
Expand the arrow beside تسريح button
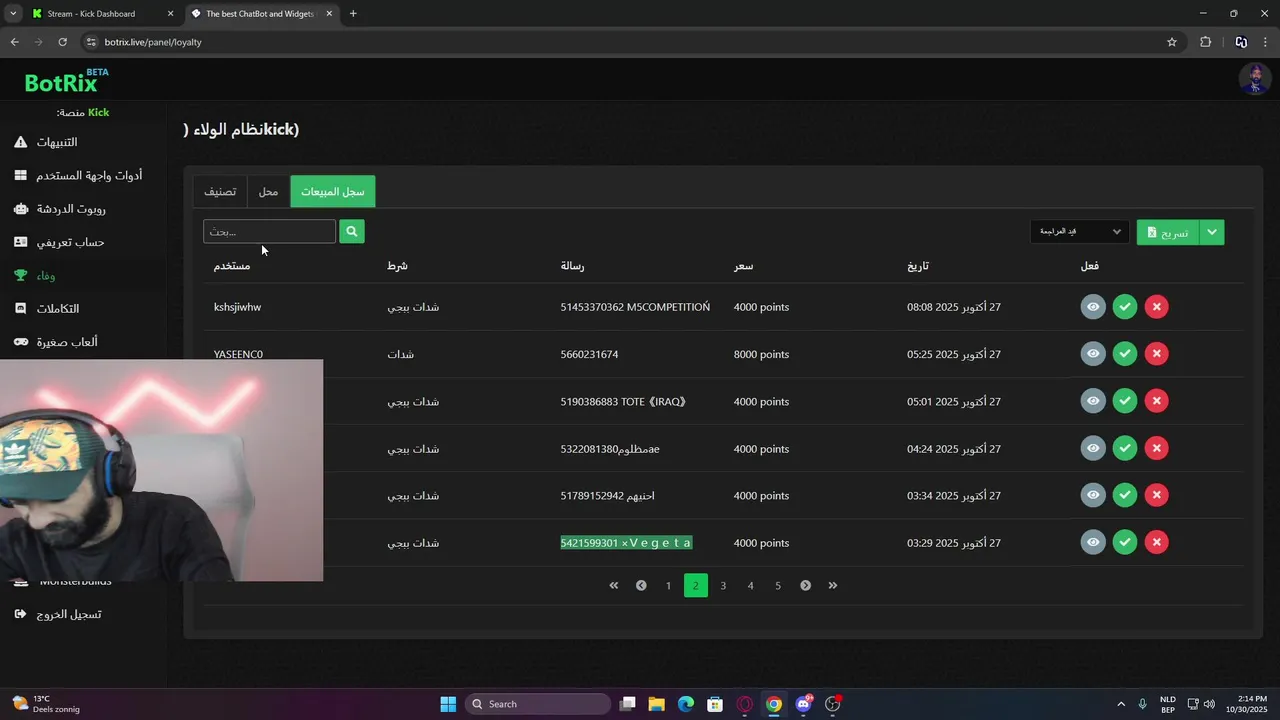pyautogui.click(x=1212, y=232)
